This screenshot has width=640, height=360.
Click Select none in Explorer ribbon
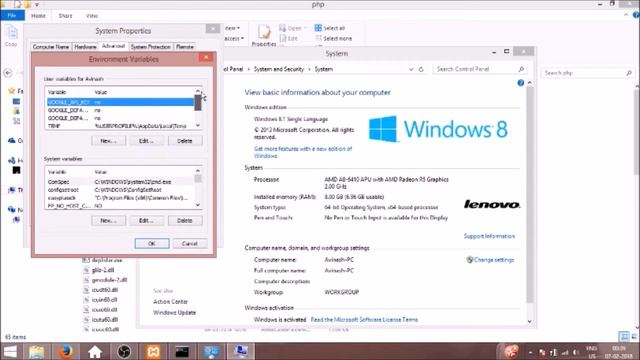pos(333,38)
